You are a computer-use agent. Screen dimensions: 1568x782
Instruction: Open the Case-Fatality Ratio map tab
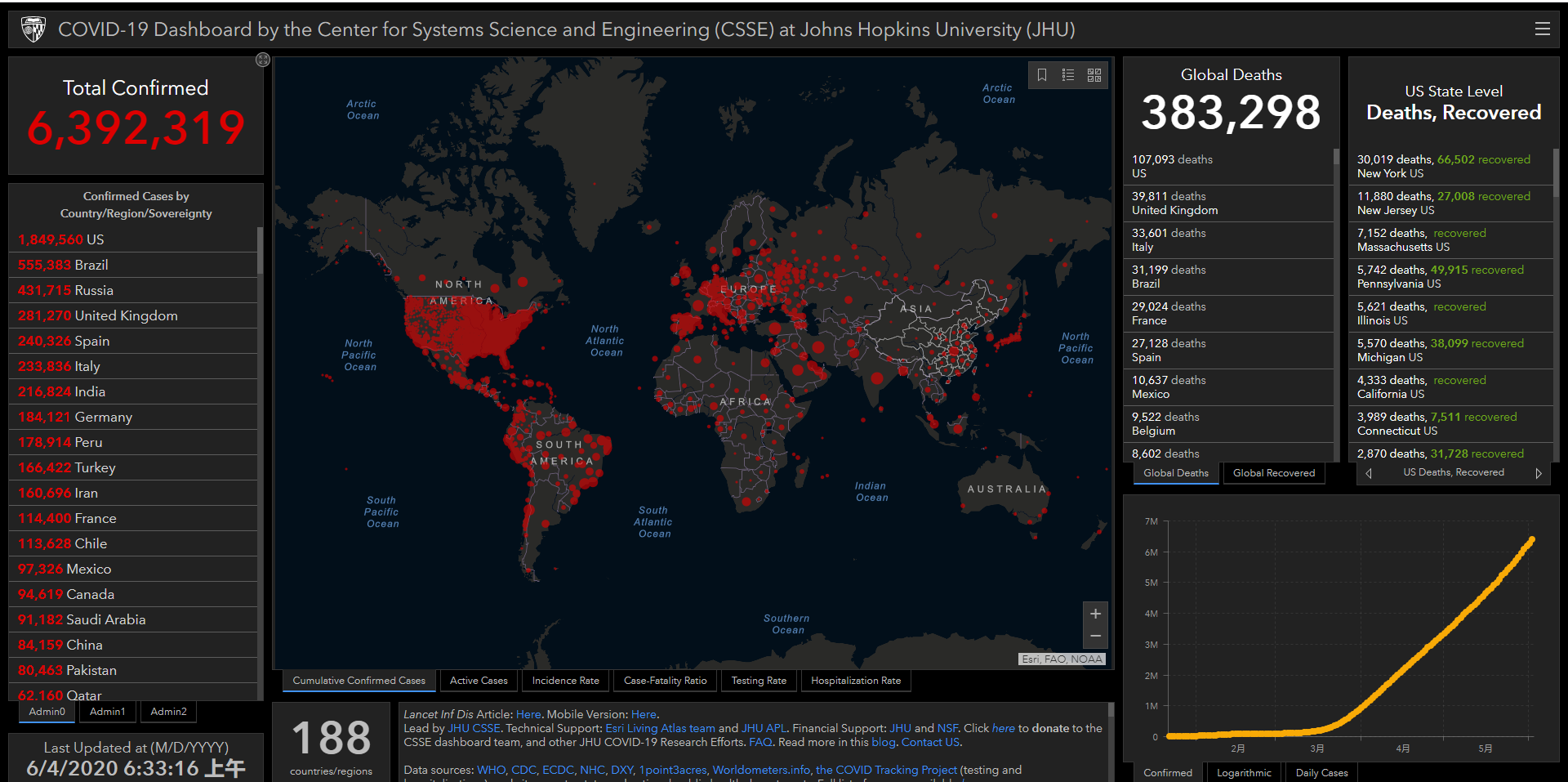click(x=665, y=681)
